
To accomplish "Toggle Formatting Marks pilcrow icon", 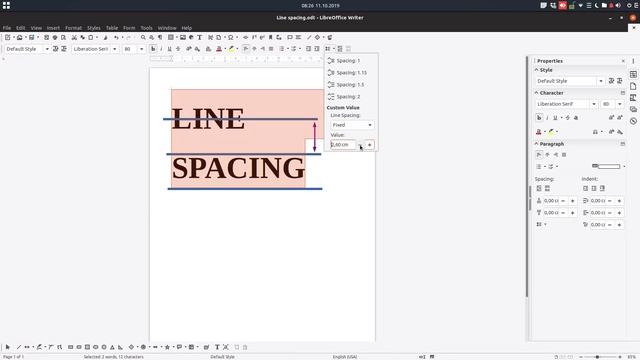I will coord(160,37).
